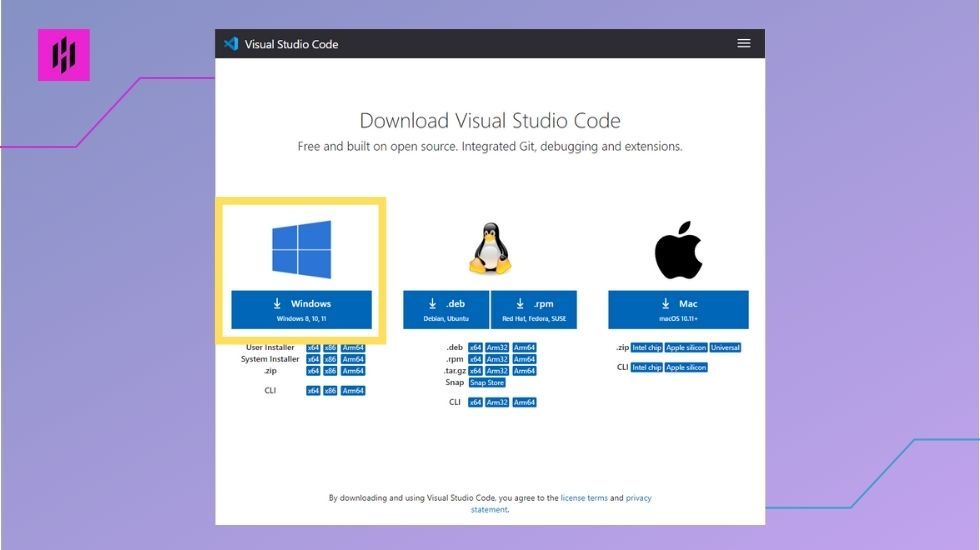The width and height of the screenshot is (980, 550).
Task: Get Windows .zip x86 build
Action: (330, 371)
